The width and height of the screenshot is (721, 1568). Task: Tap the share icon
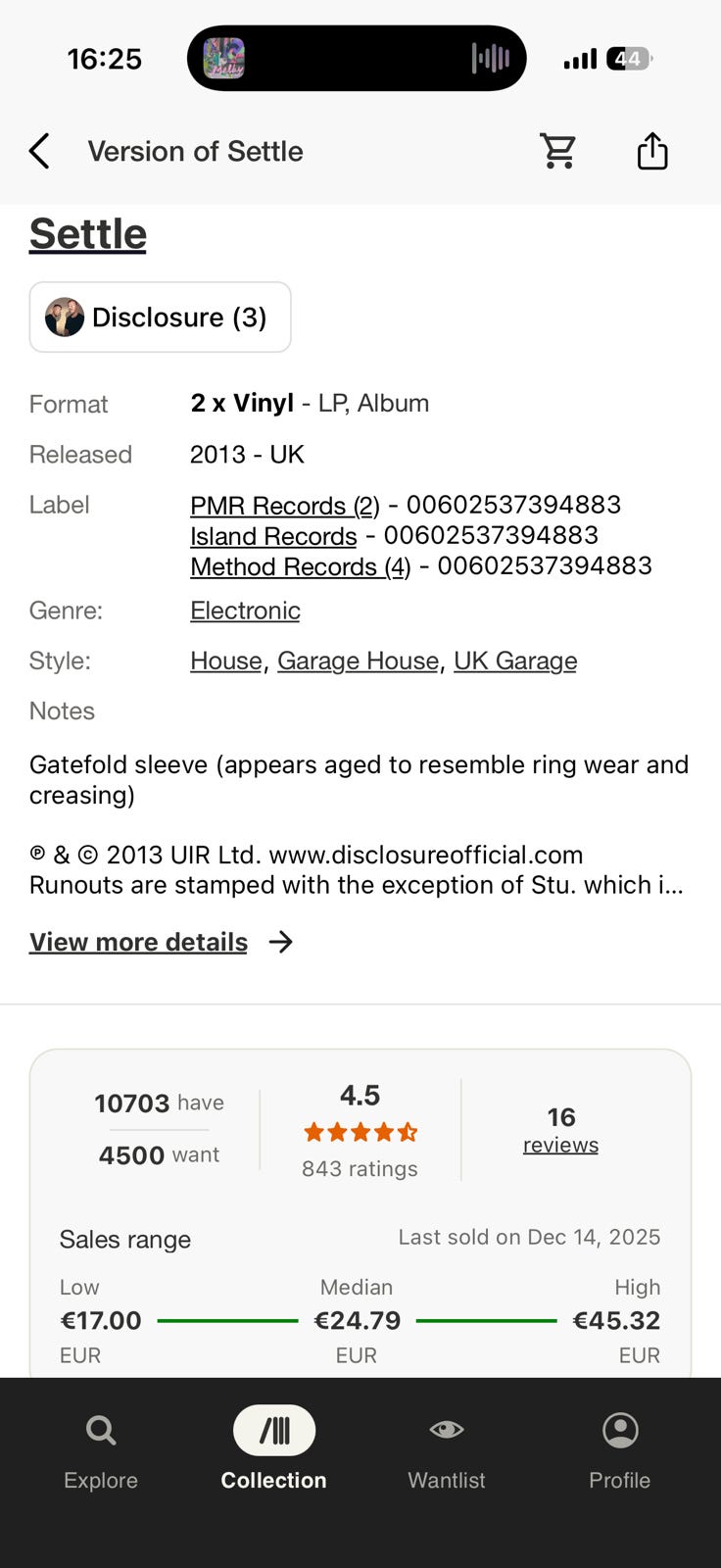coord(652,151)
